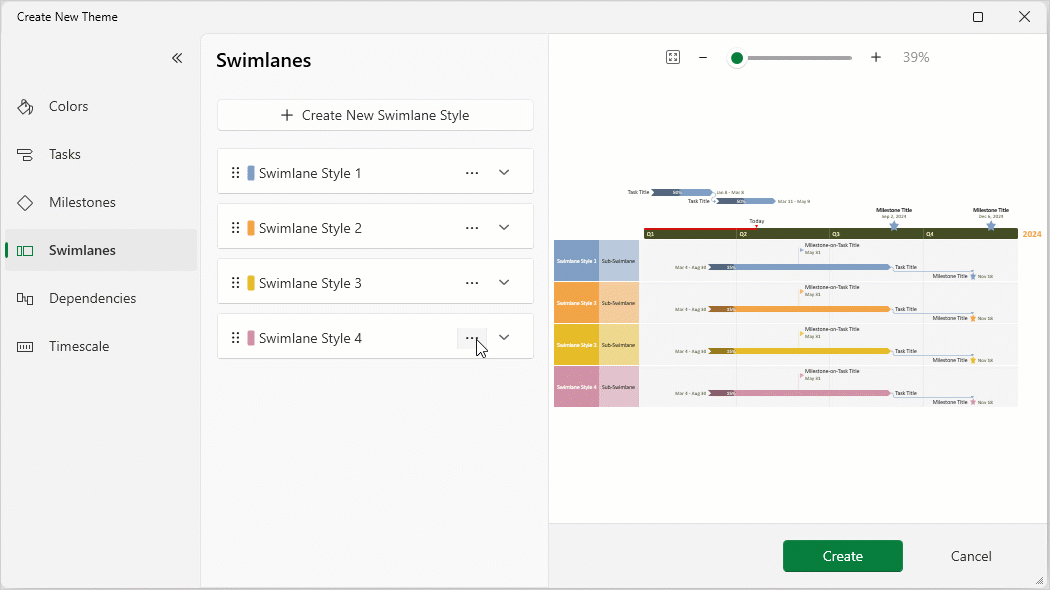1050x590 pixels.
Task: Collapse the sidebar with double-chevron icon
Action: coord(177,58)
